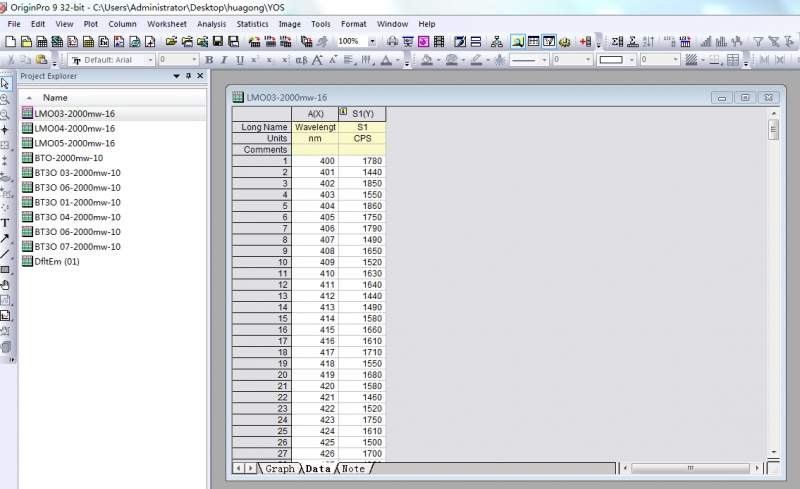Toggle underline text formatting

(x=239, y=60)
